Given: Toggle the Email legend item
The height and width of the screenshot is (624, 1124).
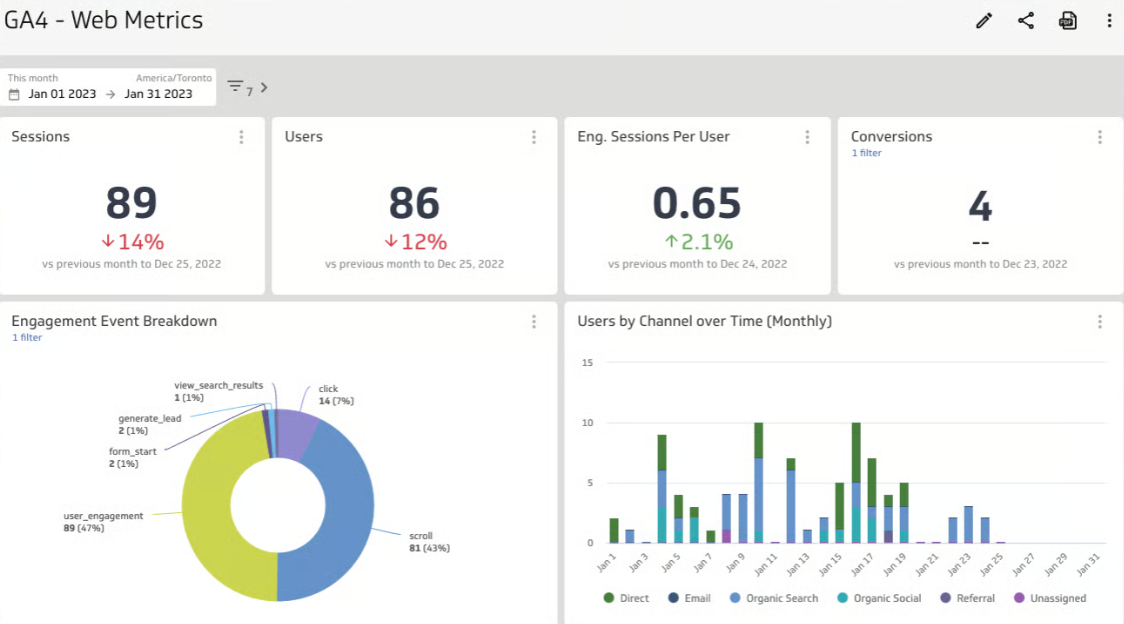Looking at the screenshot, I should tap(689, 598).
